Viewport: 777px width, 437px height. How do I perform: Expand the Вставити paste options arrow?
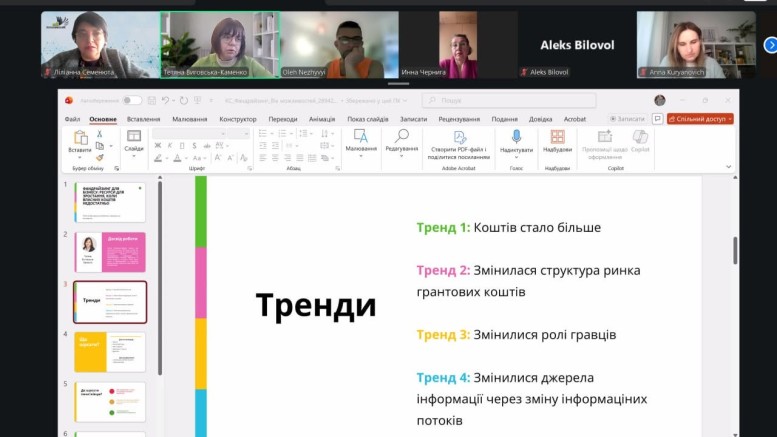[x=80, y=158]
